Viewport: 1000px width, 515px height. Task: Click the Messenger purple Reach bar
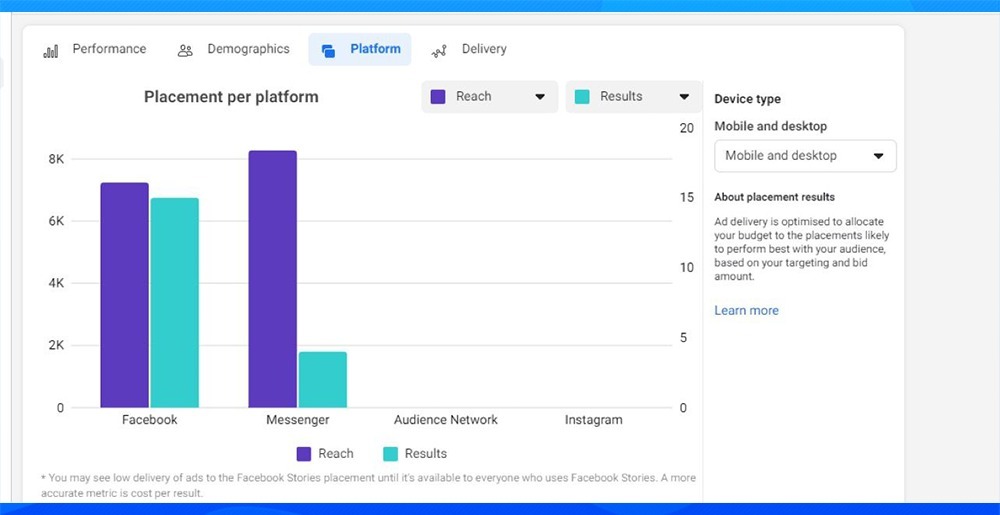click(272, 279)
